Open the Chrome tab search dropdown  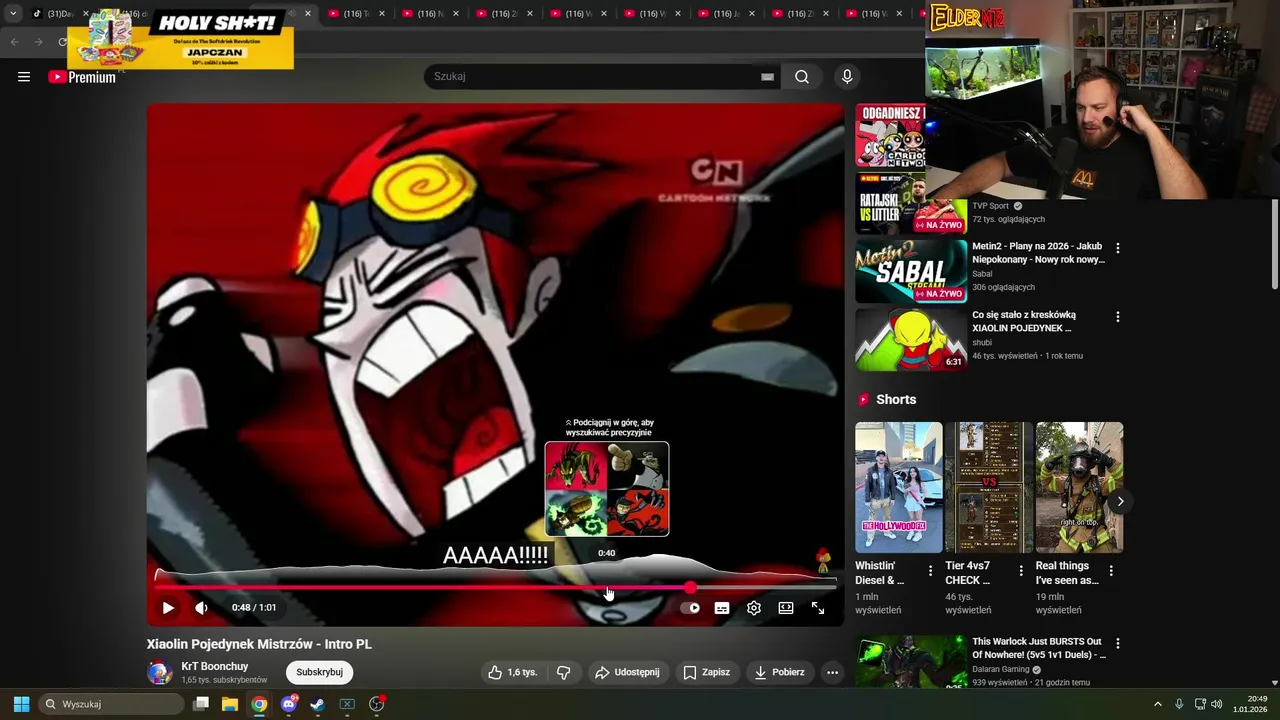[13, 14]
